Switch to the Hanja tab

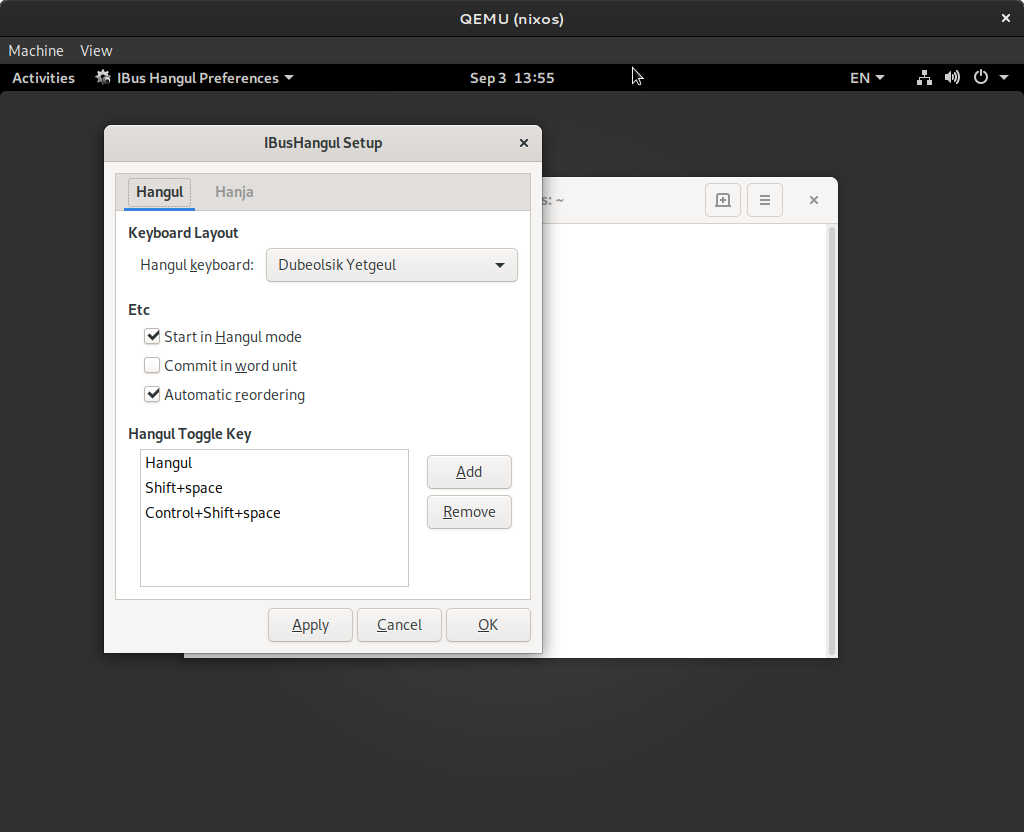[234, 192]
